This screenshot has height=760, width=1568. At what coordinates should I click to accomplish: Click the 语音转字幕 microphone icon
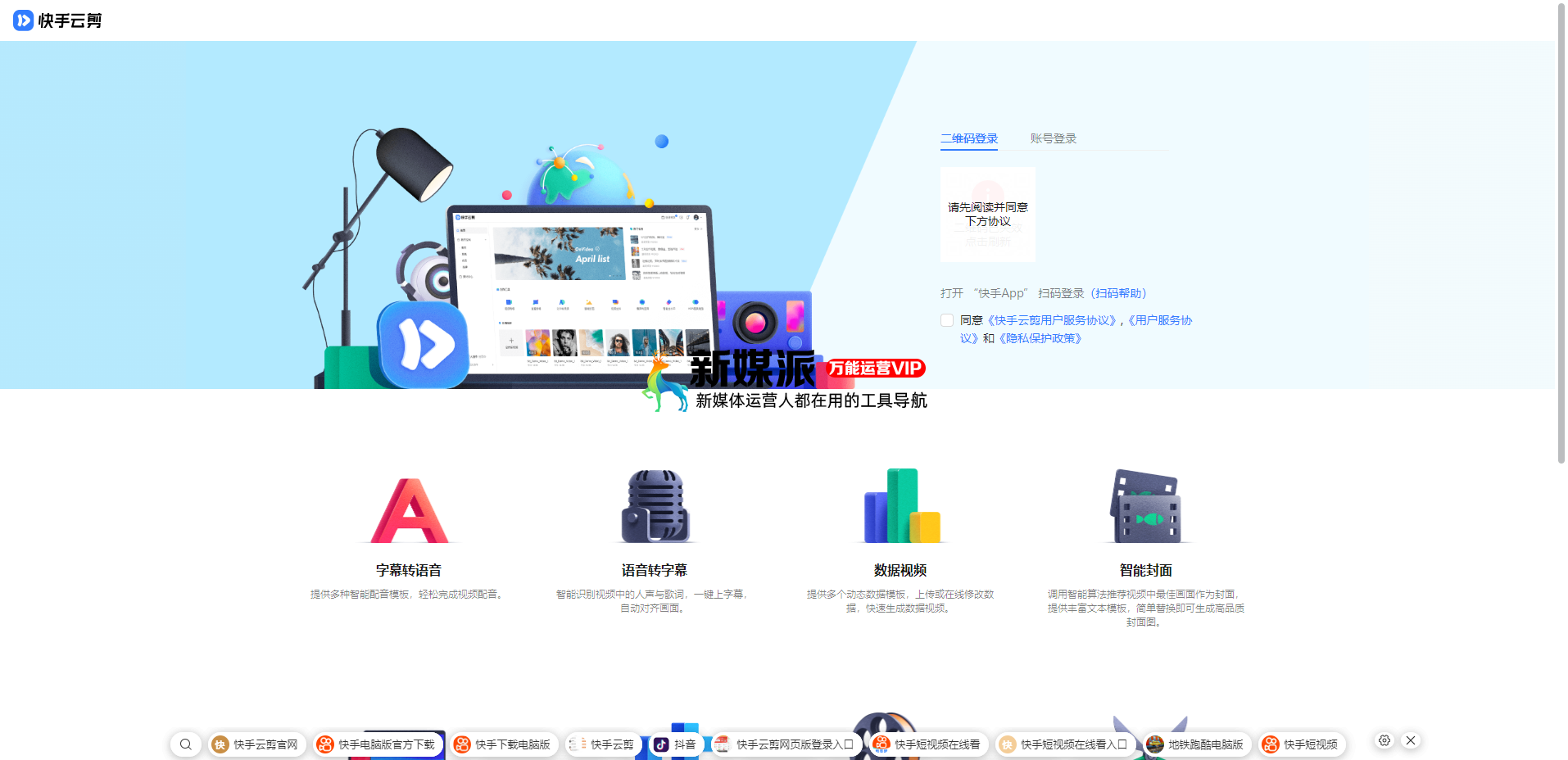point(655,505)
